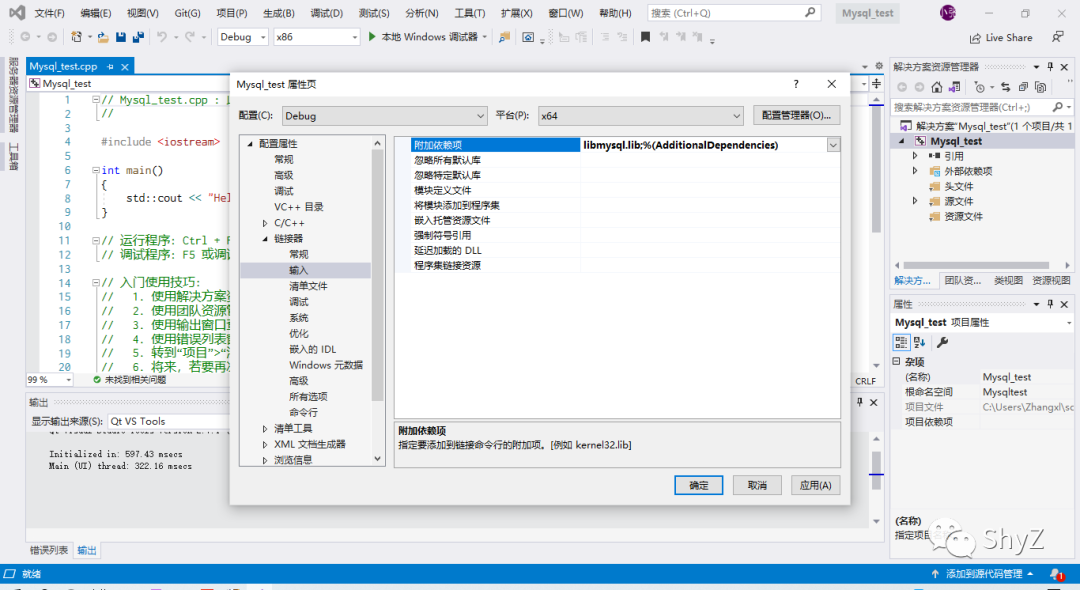Select 清单文件 under the Linker node
1080x590 pixels.
coord(308,286)
